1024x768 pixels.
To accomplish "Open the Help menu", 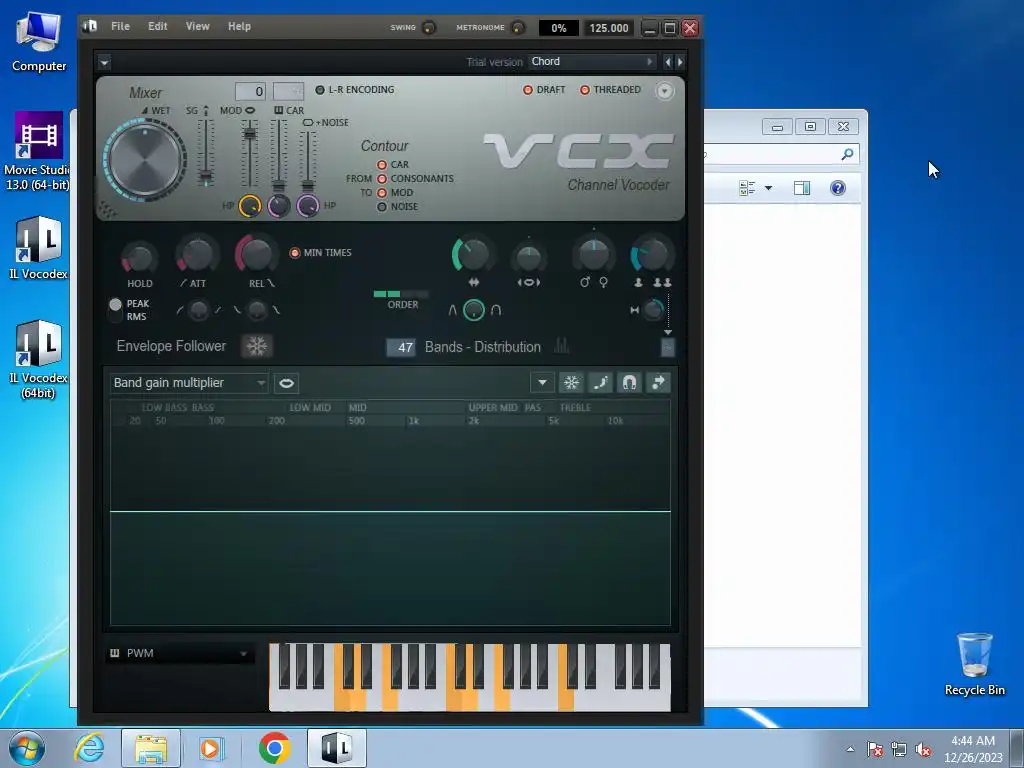I will pyautogui.click(x=239, y=26).
